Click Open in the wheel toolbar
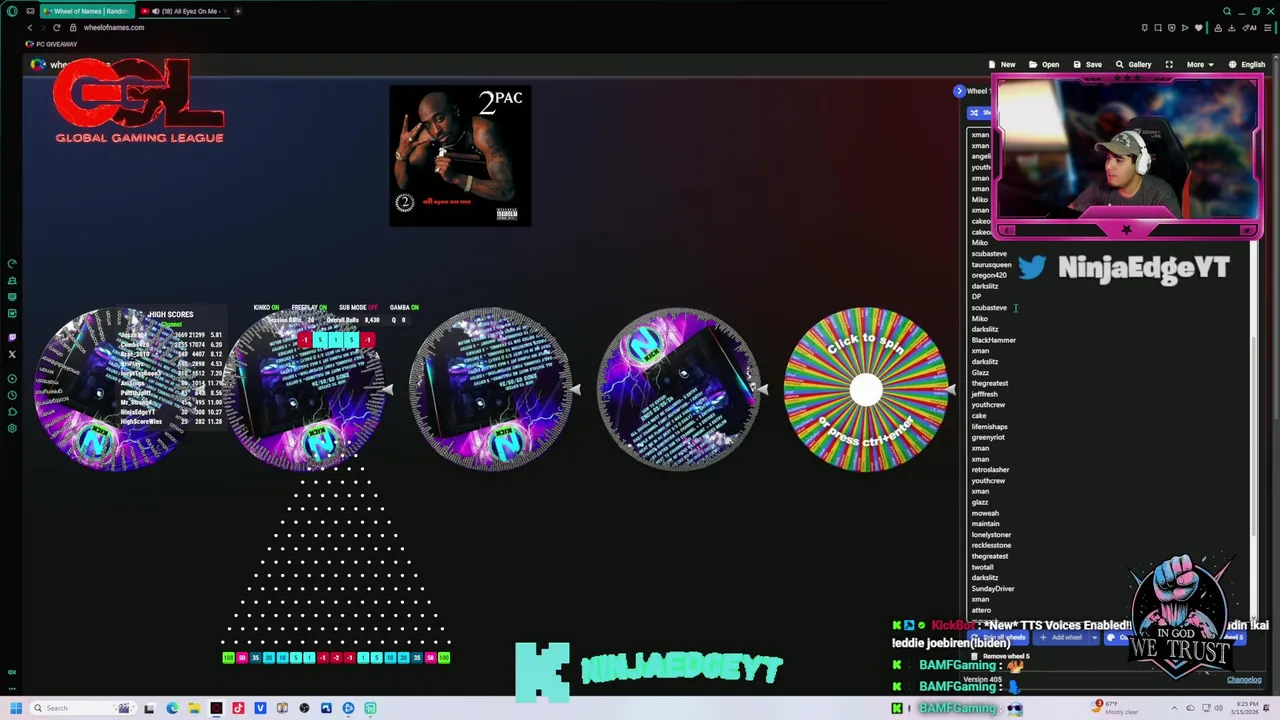 (x=1044, y=64)
